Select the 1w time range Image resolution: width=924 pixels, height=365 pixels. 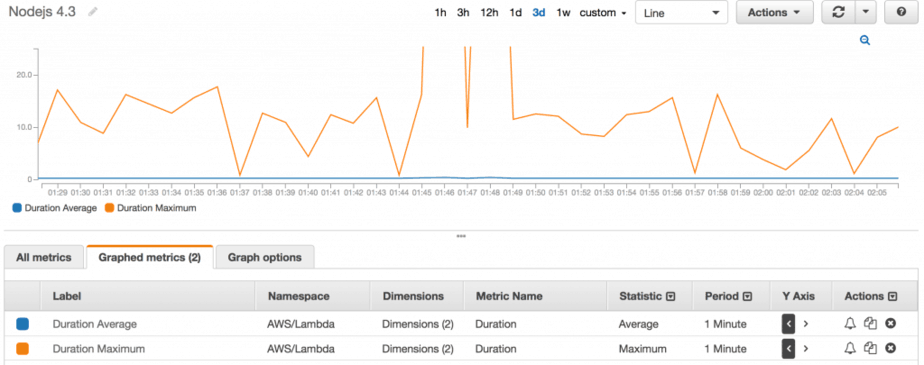[x=563, y=12]
